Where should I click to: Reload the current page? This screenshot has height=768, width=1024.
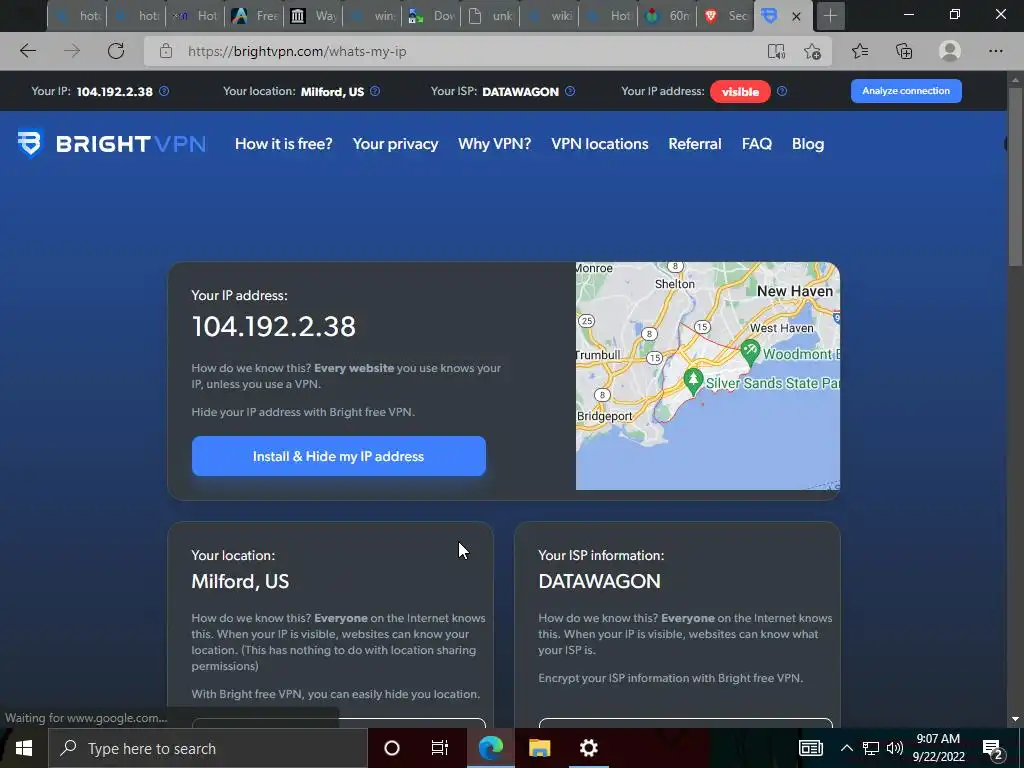click(116, 51)
